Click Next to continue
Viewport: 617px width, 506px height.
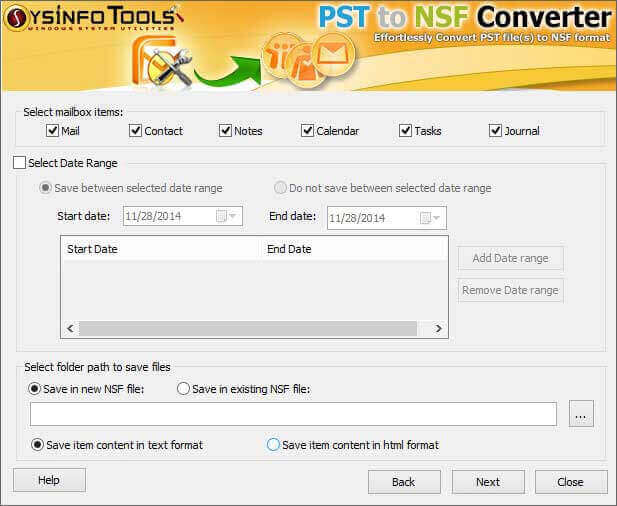[488, 482]
